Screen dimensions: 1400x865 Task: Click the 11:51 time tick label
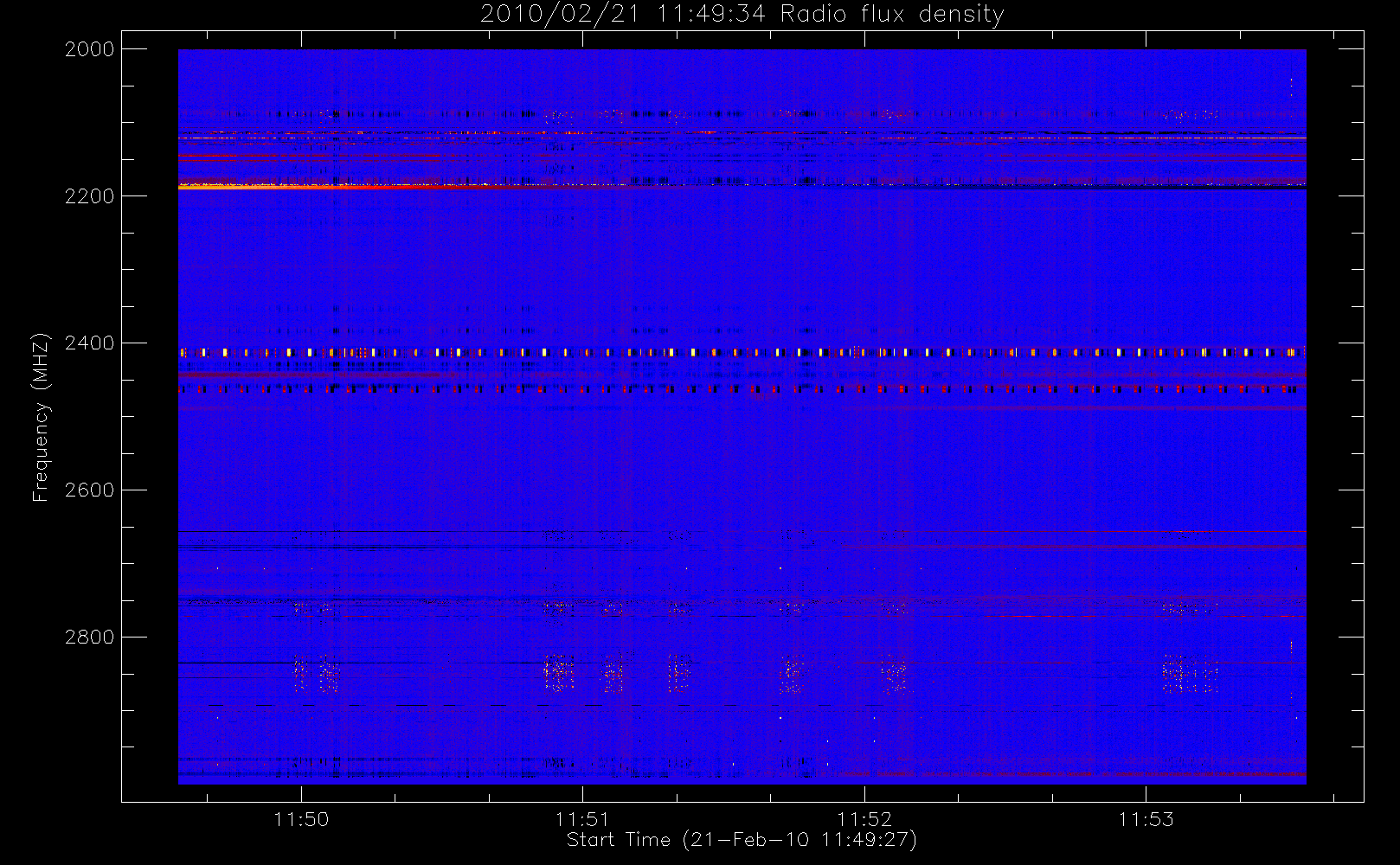[x=582, y=819]
